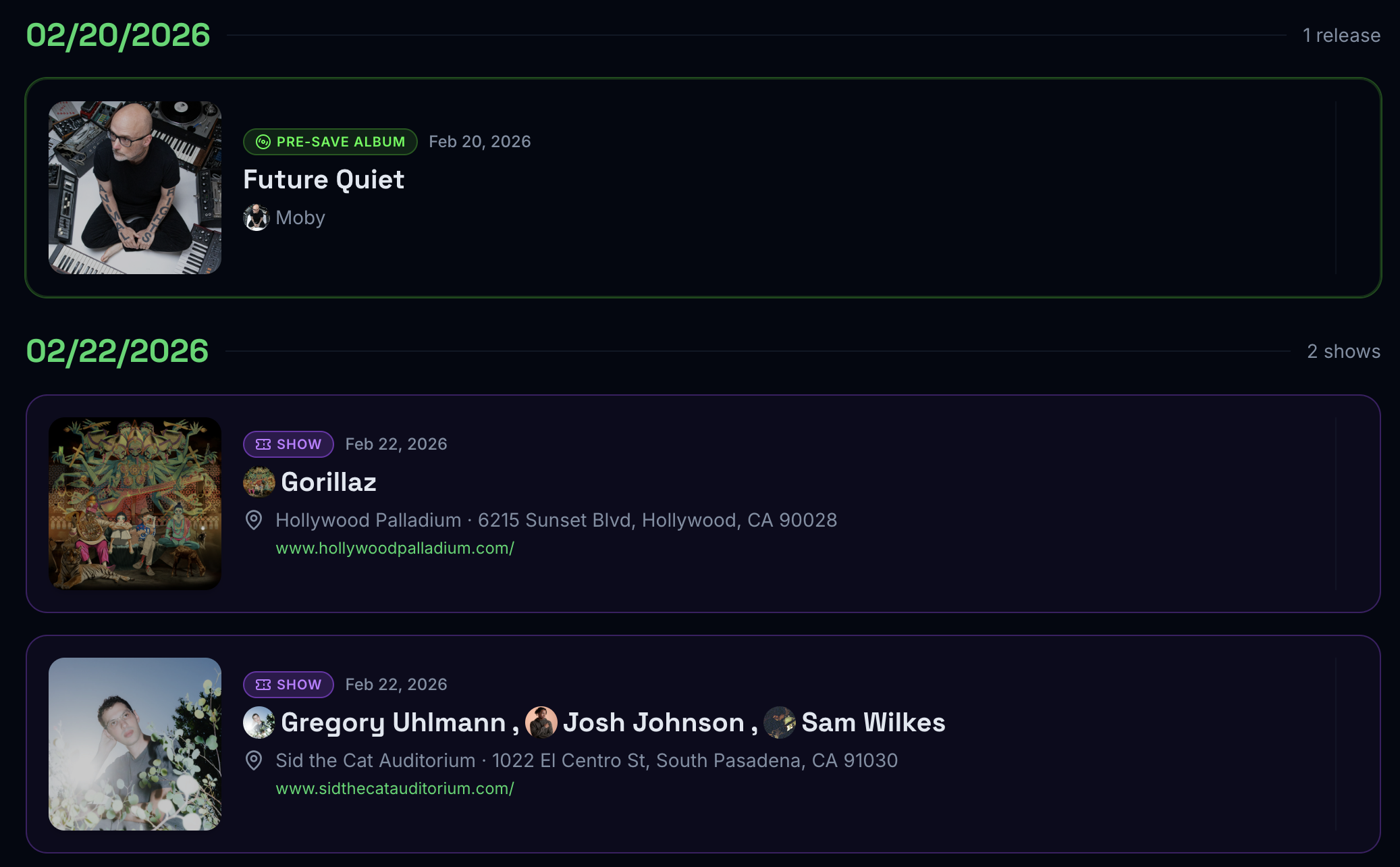Click the ticket icon in the Gorillaz SHOW badge
1400x867 pixels.
[263, 444]
